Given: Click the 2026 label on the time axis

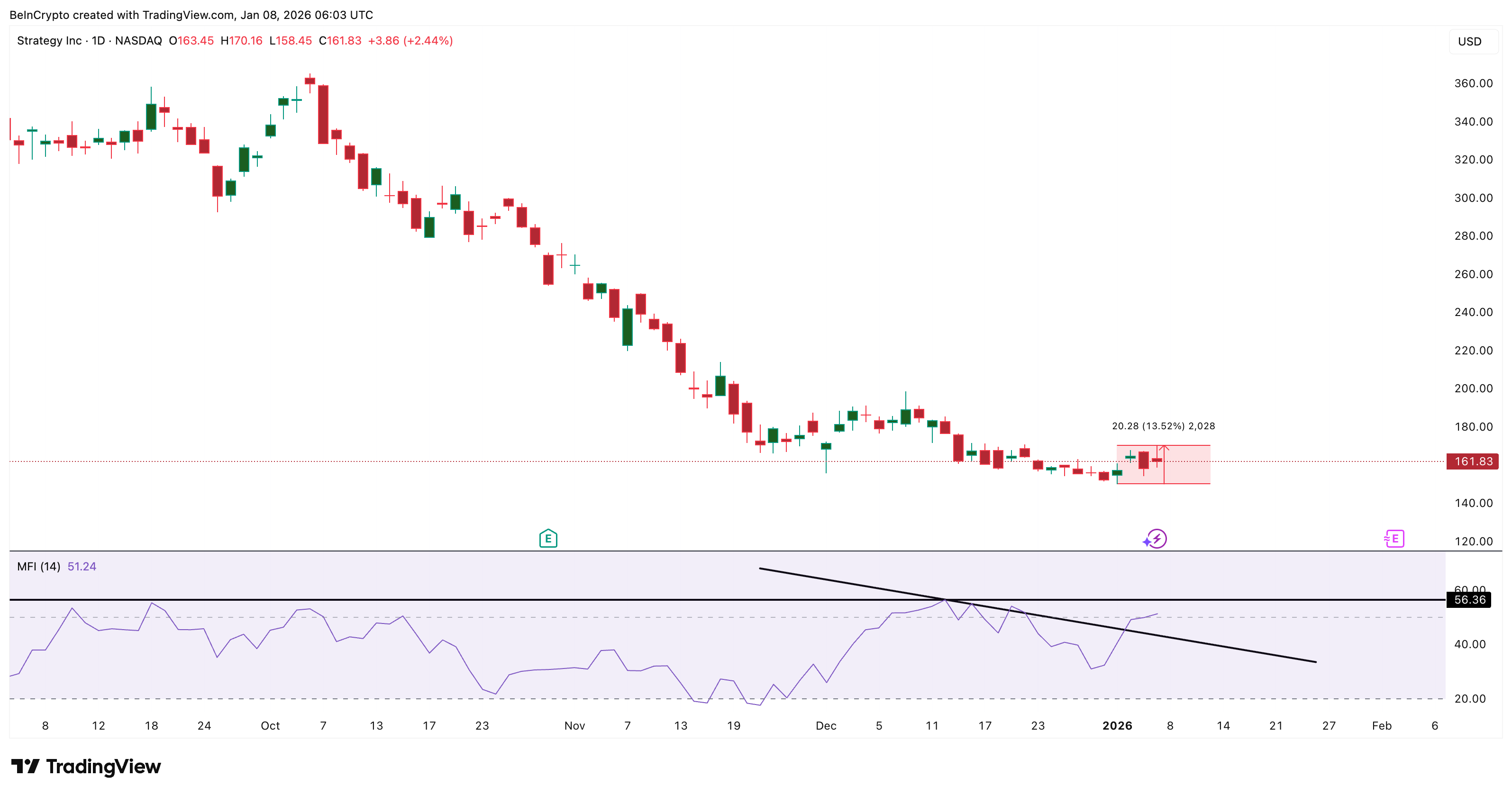Looking at the screenshot, I should click(1118, 725).
